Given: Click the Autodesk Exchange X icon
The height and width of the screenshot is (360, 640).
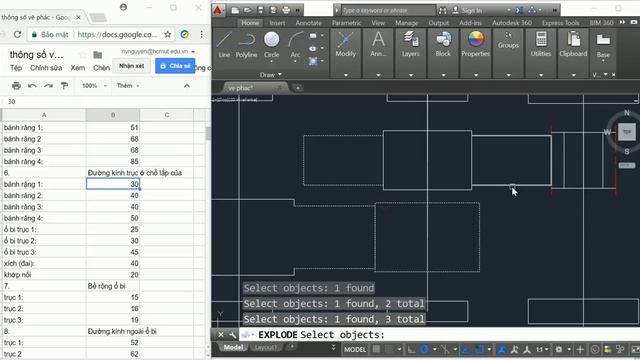Looking at the screenshot, I should (519, 10).
